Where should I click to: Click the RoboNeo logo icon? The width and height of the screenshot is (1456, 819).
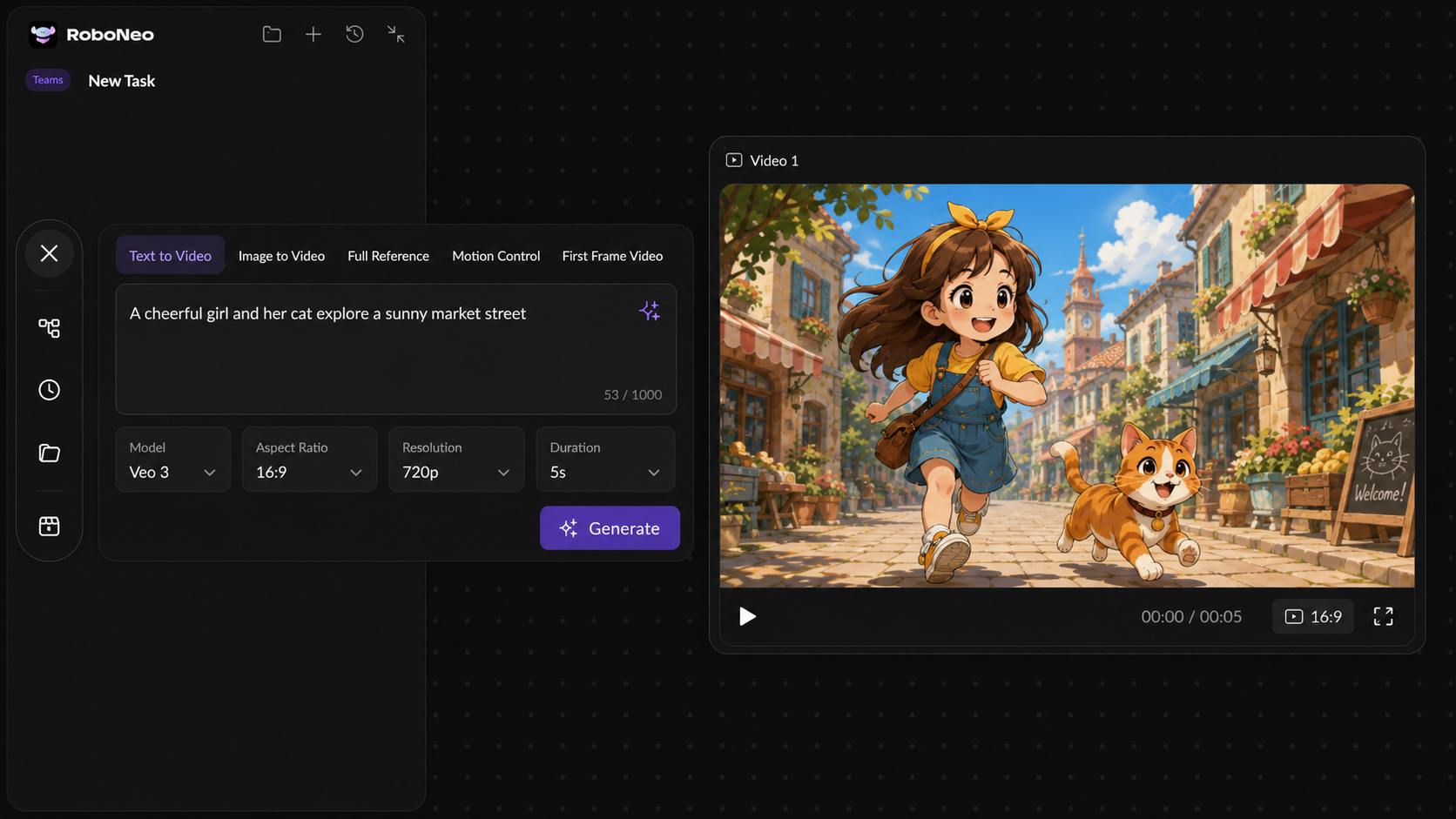pos(43,35)
